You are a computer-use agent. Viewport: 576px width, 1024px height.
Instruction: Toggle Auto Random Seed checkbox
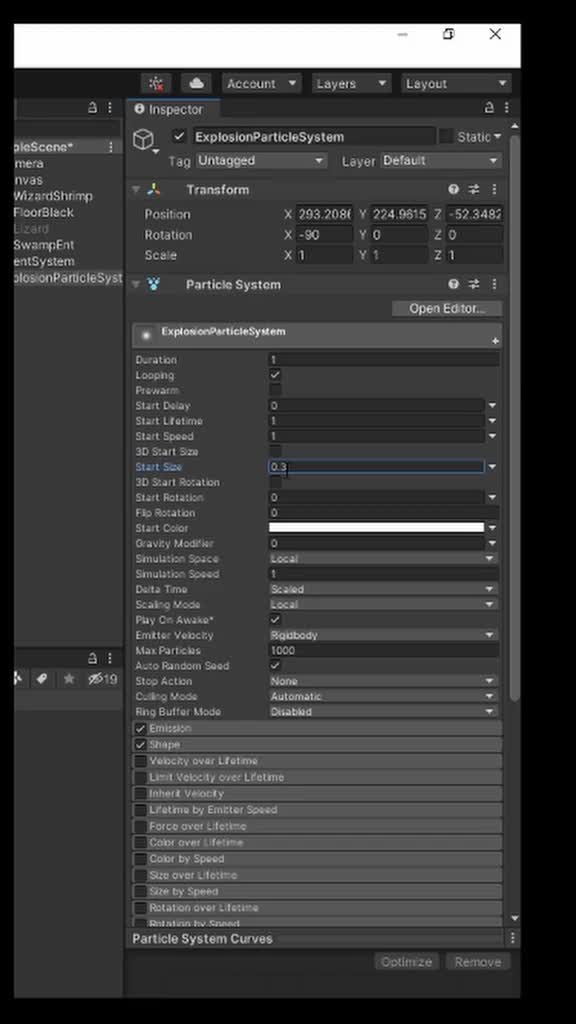click(275, 665)
